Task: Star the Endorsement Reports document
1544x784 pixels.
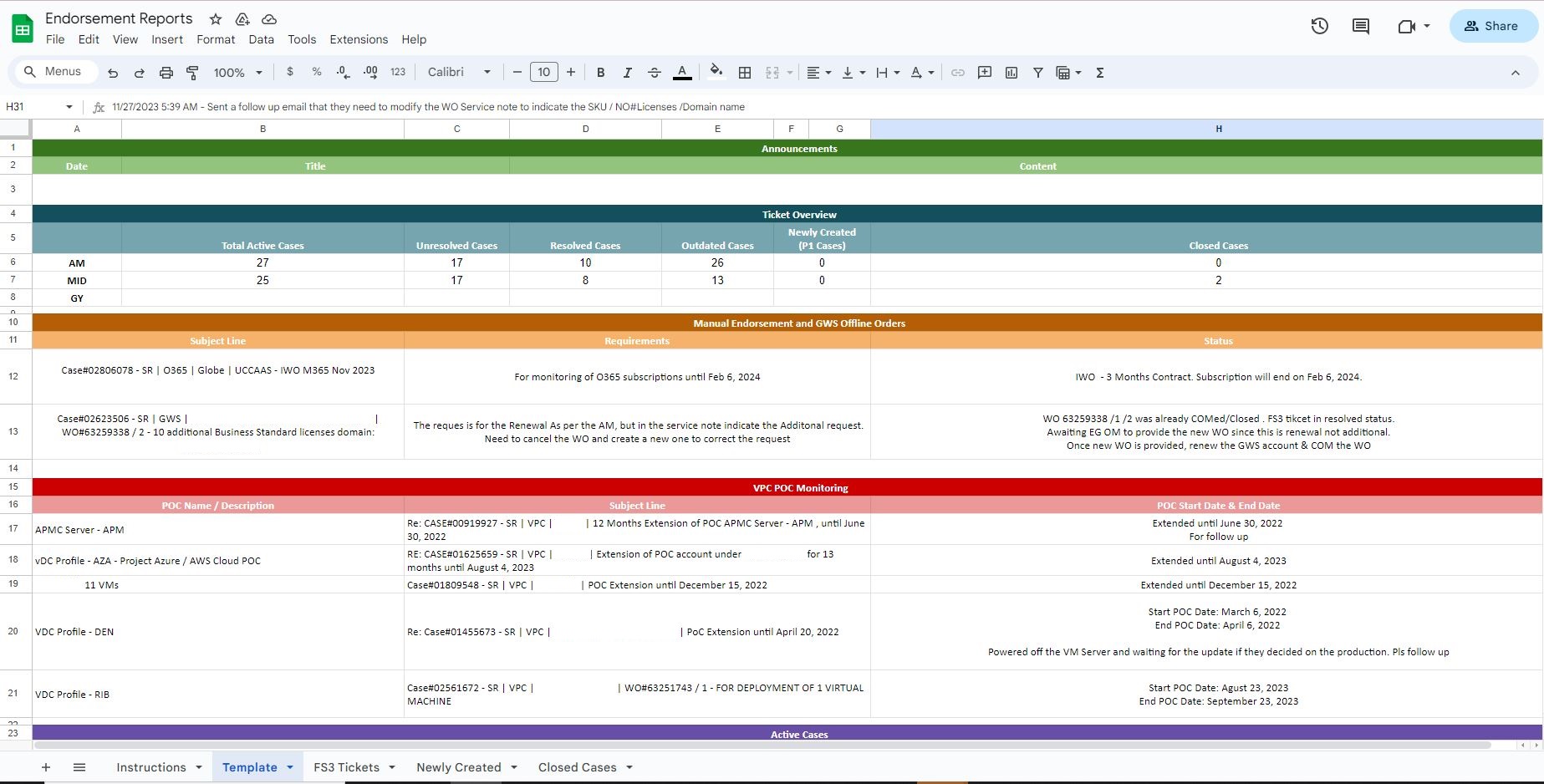Action: coord(216,18)
